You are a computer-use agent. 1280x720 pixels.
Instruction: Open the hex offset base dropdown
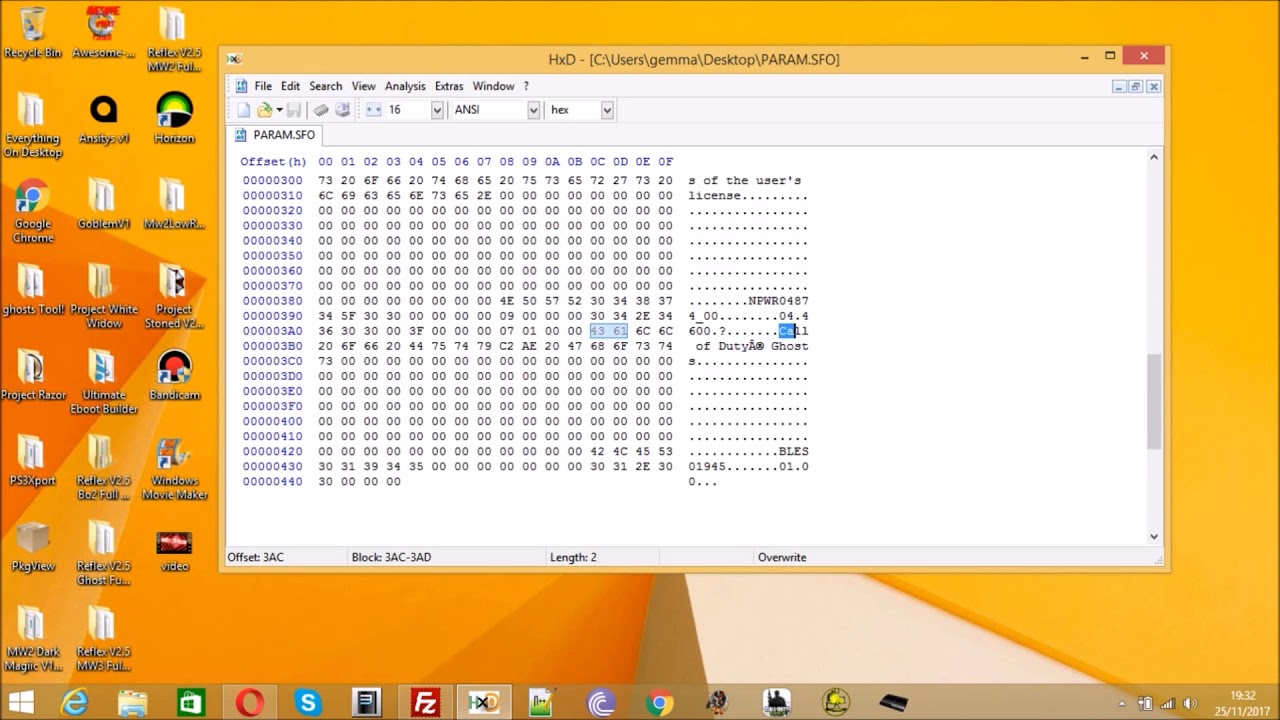[x=607, y=110]
